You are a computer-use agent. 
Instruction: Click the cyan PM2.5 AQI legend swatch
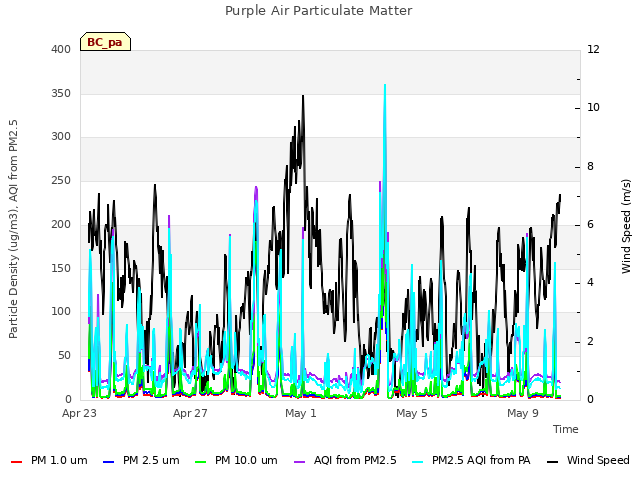coord(418,462)
